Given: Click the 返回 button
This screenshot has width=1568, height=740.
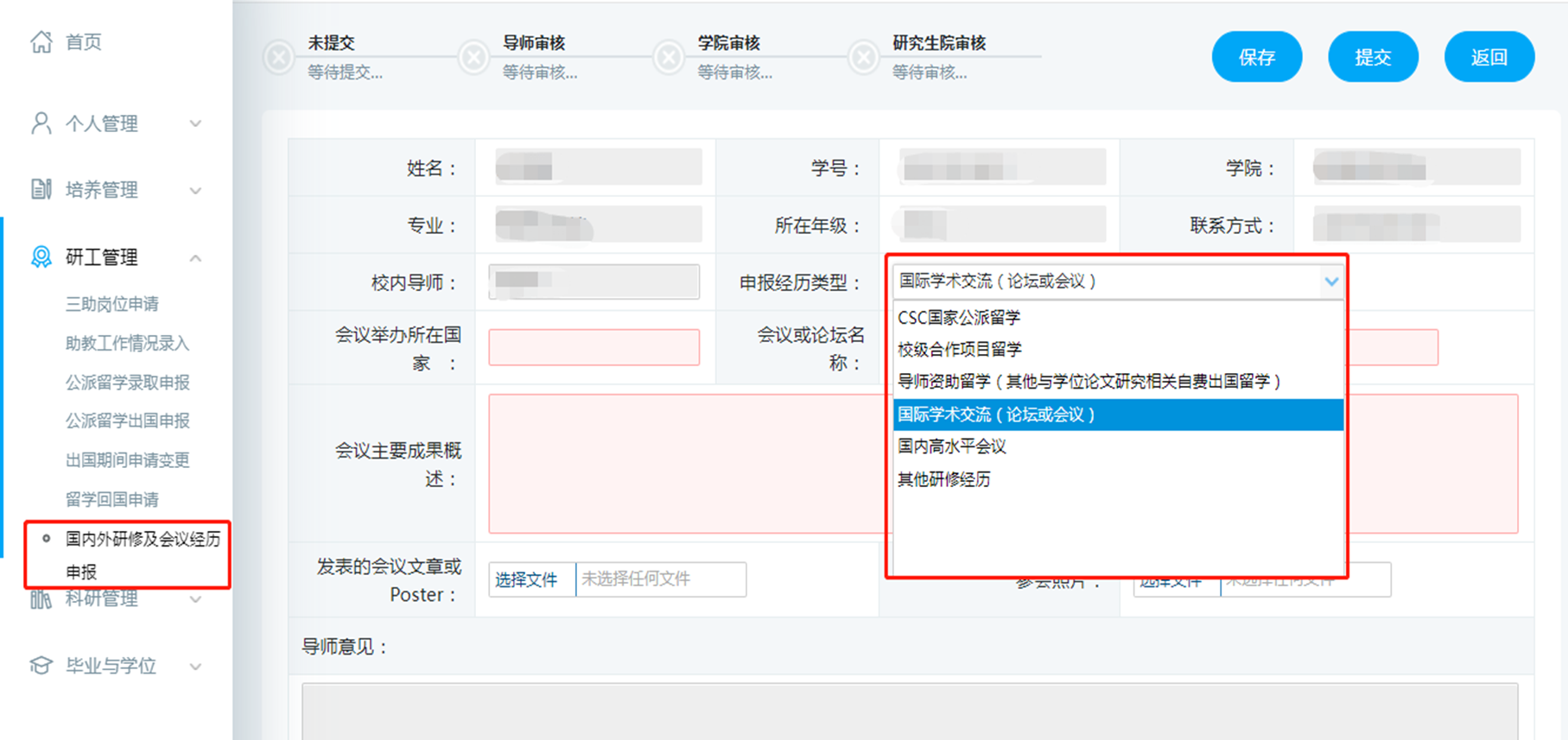Looking at the screenshot, I should pos(1489,57).
